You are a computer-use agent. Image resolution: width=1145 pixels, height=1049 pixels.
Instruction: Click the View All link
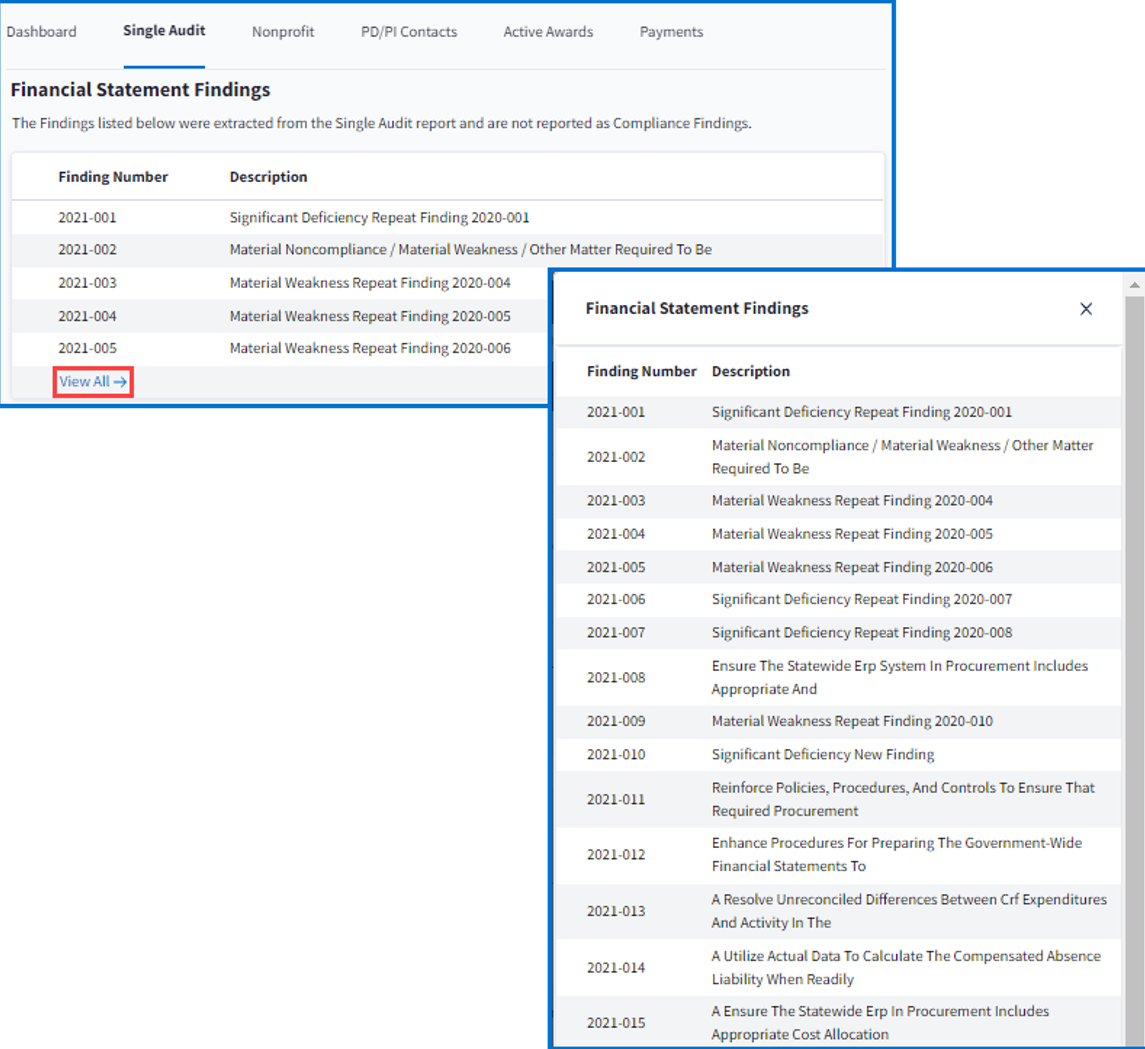92,381
